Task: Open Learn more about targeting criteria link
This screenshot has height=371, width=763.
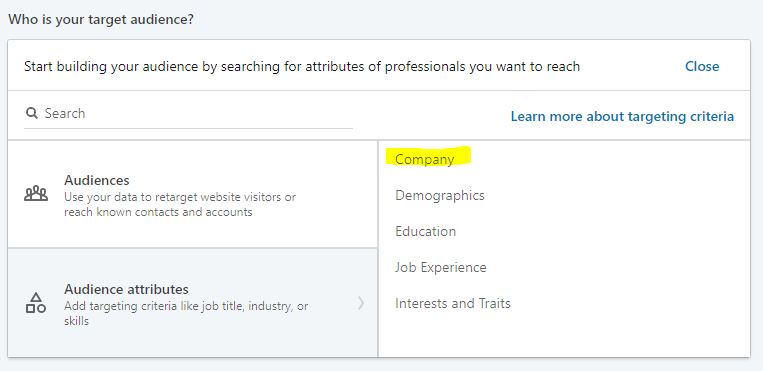Action: 622,116
